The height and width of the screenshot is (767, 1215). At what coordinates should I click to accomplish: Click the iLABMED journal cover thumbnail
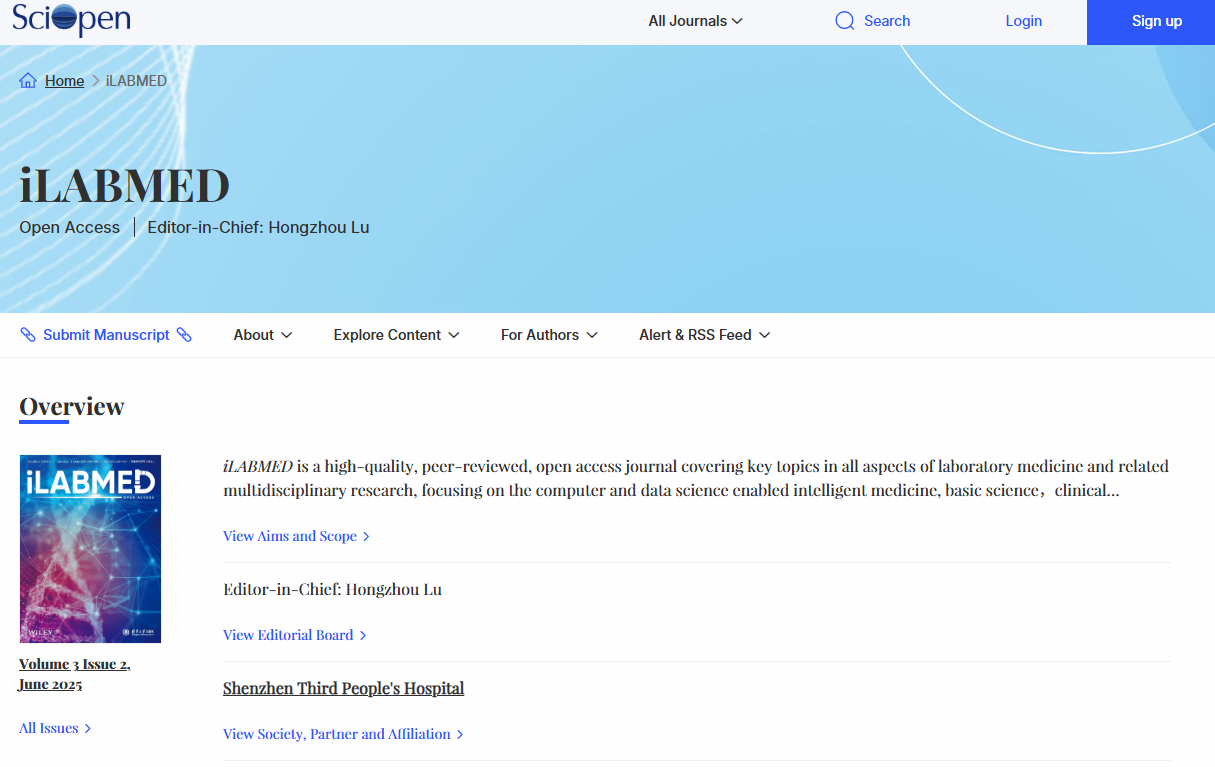90,548
